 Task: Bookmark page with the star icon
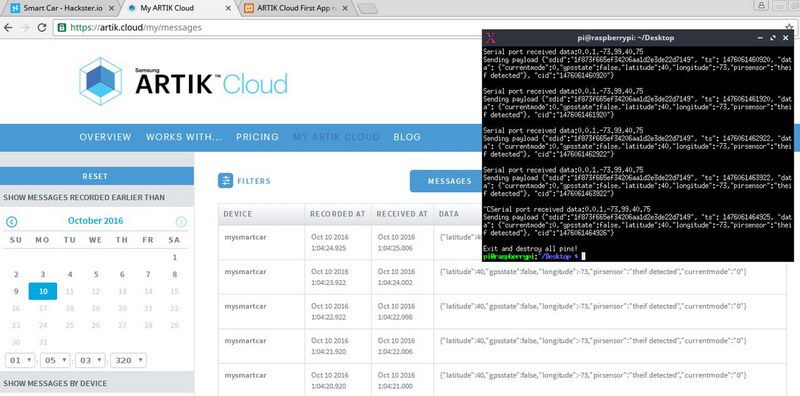[x=789, y=27]
